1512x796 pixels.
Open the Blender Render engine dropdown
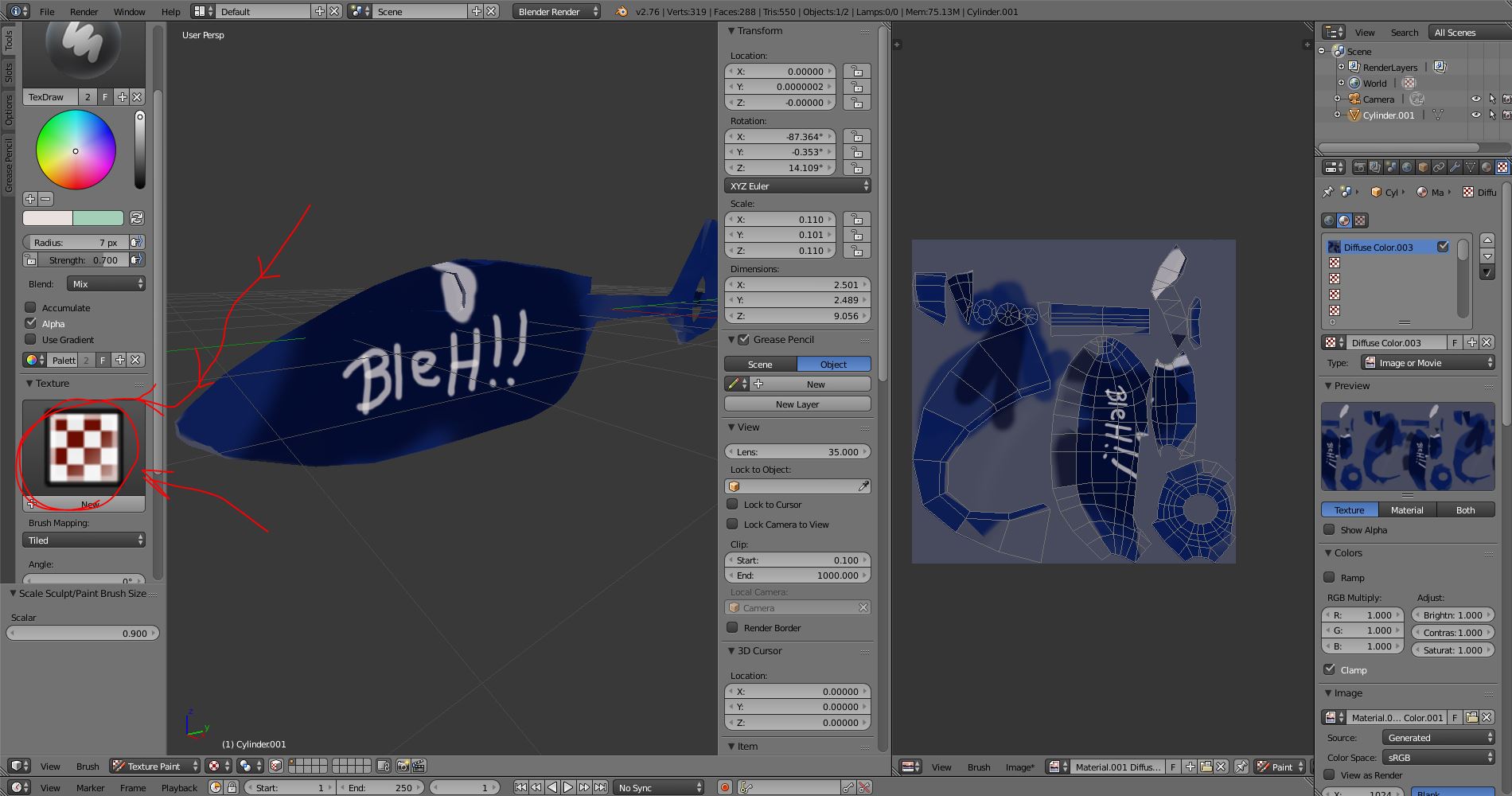tap(557, 12)
